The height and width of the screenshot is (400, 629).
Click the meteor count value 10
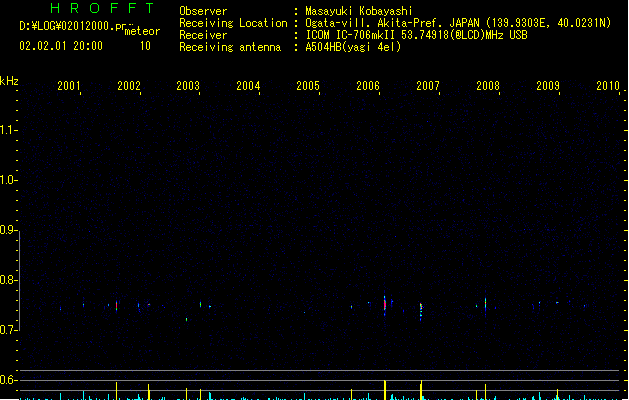(x=145, y=46)
